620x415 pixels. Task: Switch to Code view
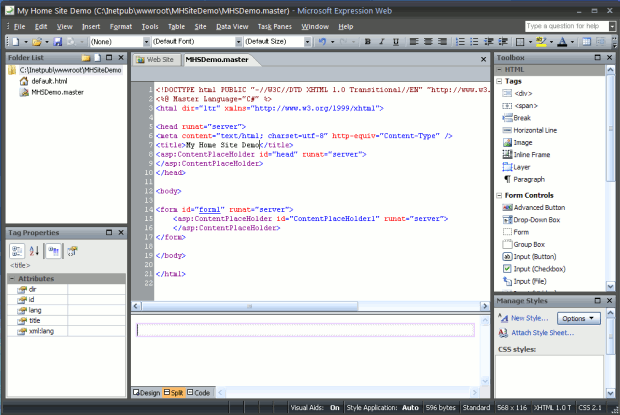point(200,393)
